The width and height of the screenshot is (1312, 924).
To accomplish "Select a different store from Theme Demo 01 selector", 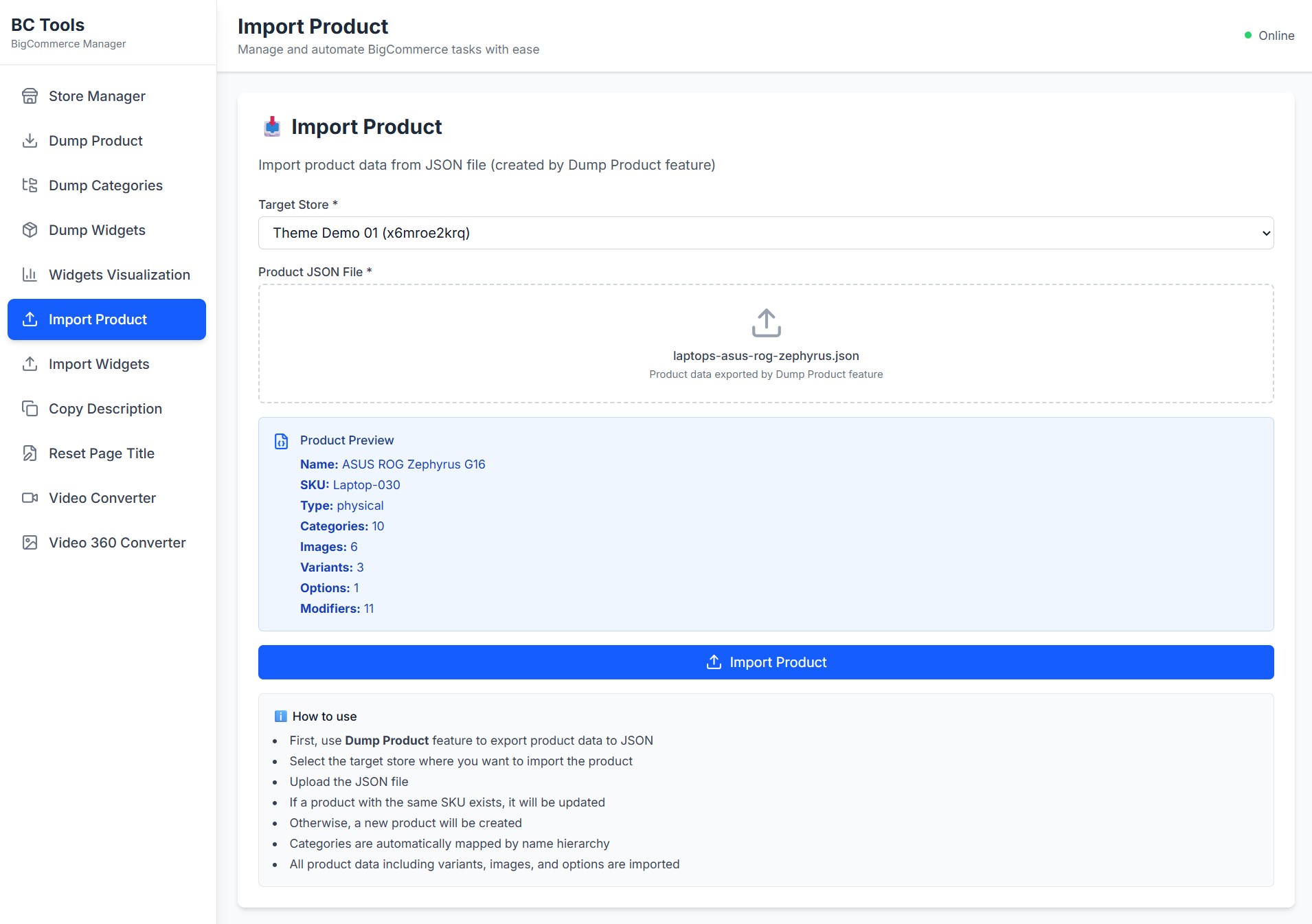I will 765,233.
